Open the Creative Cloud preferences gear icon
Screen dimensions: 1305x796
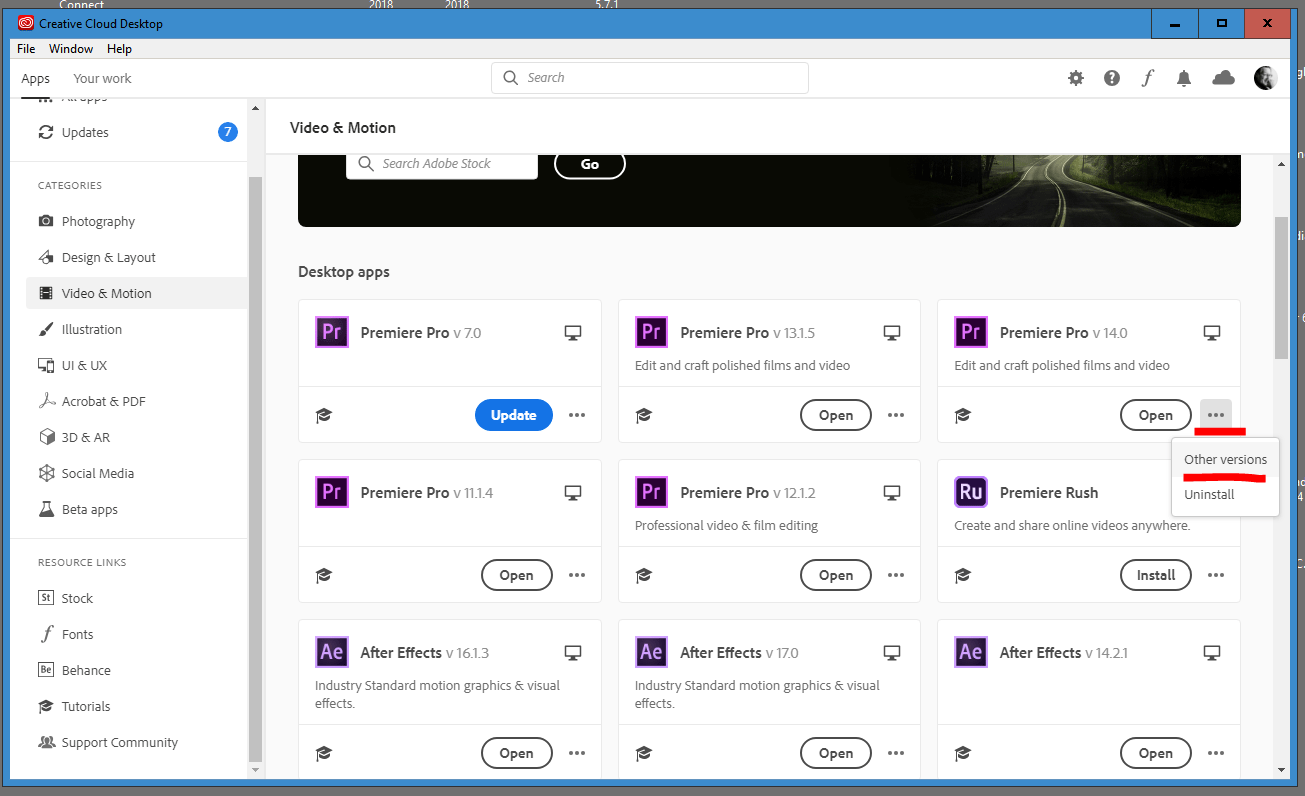pos(1075,77)
